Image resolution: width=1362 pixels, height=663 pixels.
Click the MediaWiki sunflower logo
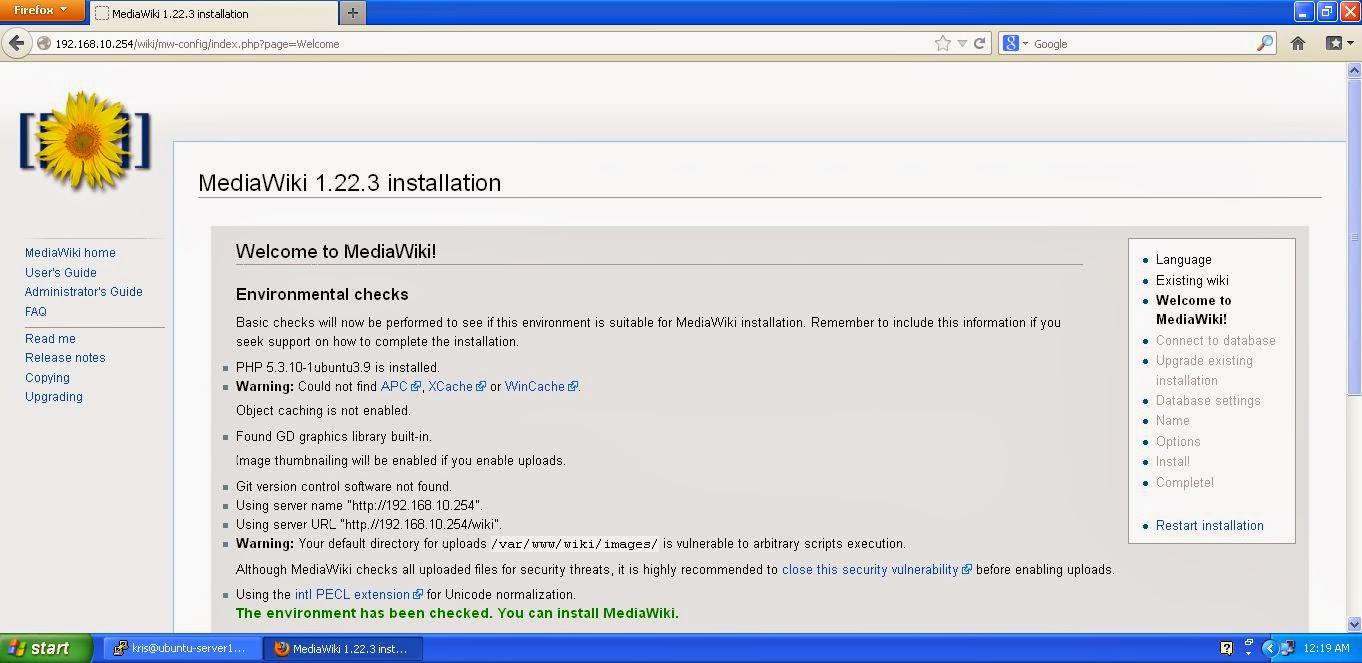tap(85, 141)
